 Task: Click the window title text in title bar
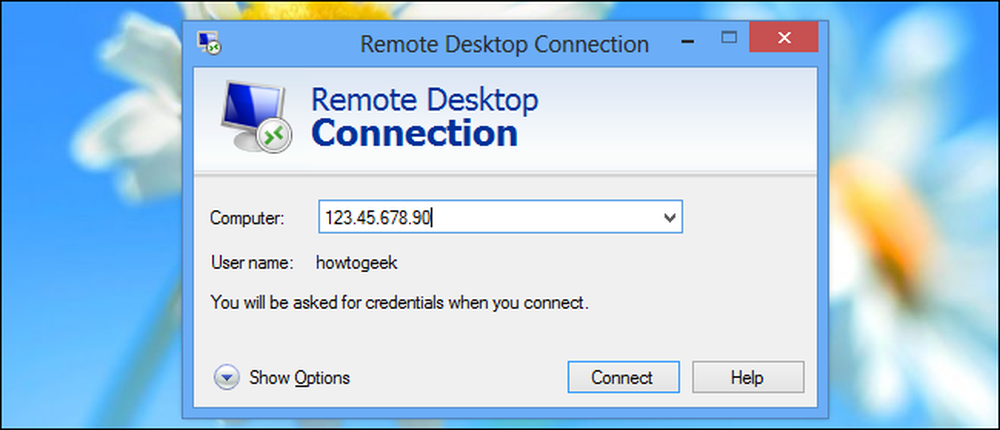504,44
